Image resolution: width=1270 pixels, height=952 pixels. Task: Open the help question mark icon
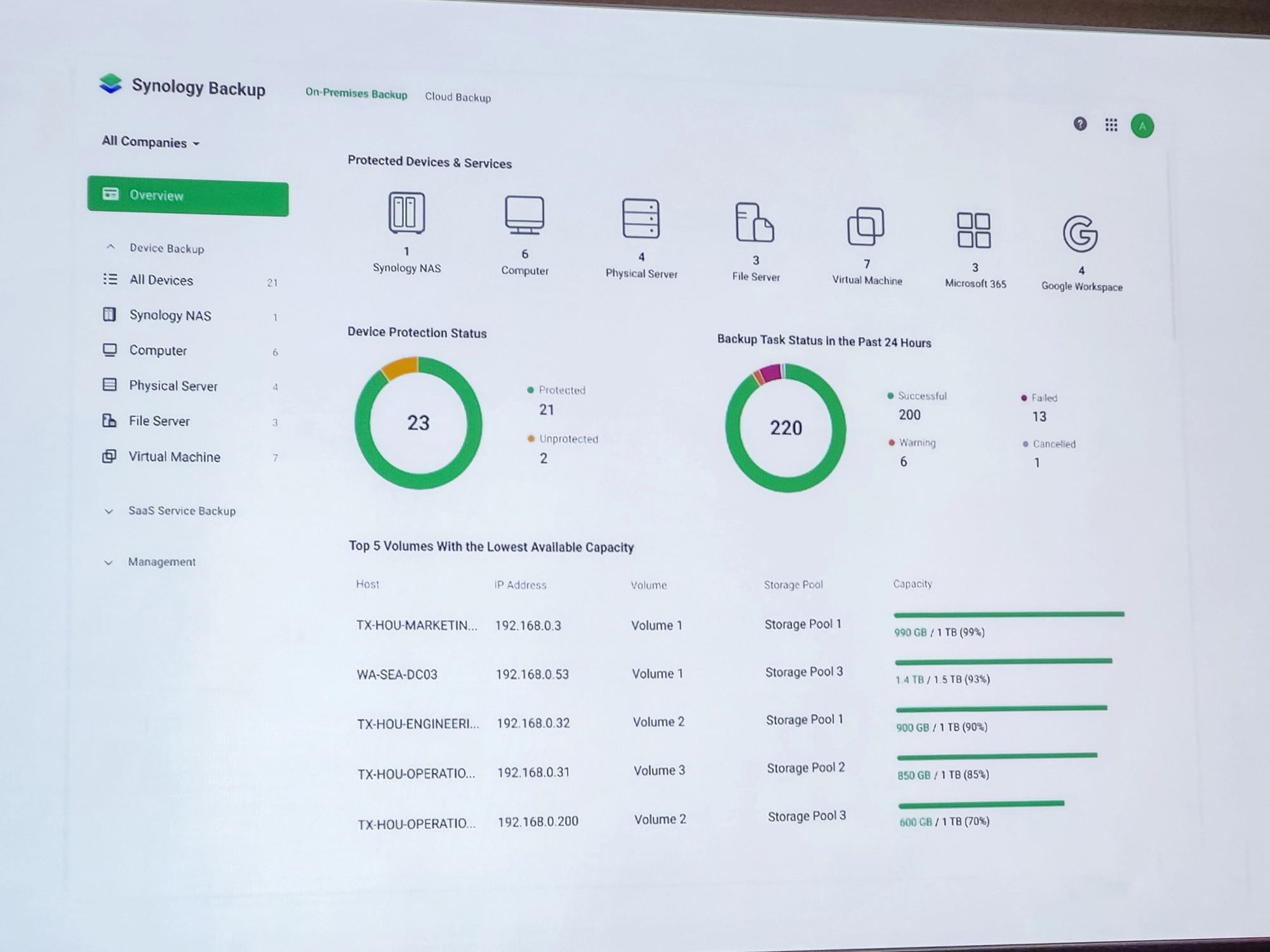click(x=1080, y=124)
